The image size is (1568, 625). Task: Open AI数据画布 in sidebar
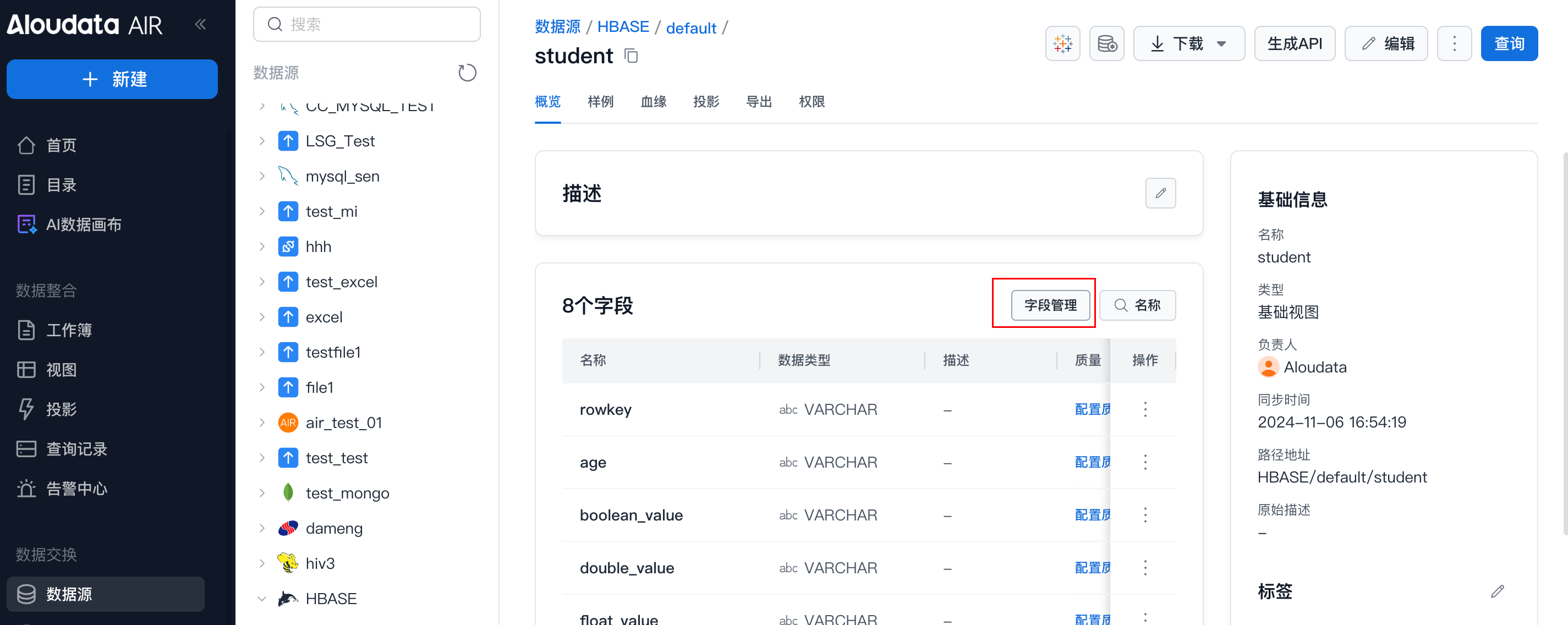point(84,224)
